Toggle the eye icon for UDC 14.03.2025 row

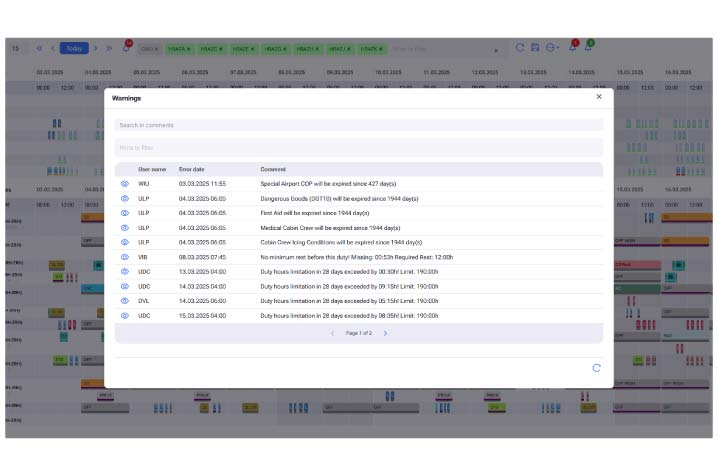(125, 286)
